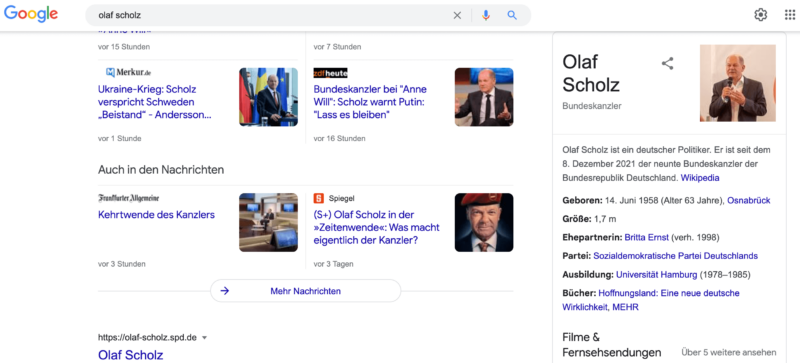Open the Olaf Scholz spd.de result

coord(131,355)
